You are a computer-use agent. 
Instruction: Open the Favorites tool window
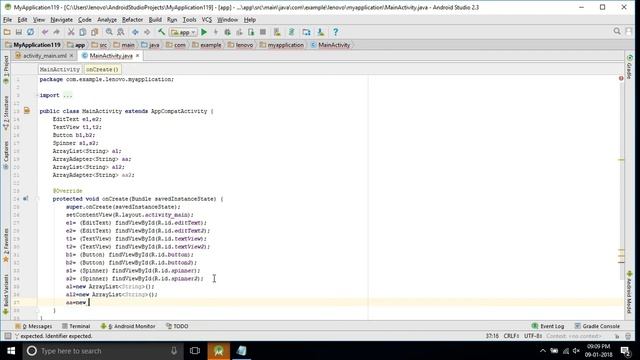pyautogui.click(x=6, y=245)
